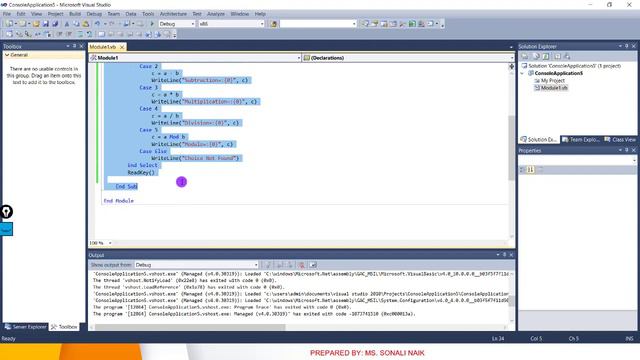Start debugging with the green play icon

point(152,24)
